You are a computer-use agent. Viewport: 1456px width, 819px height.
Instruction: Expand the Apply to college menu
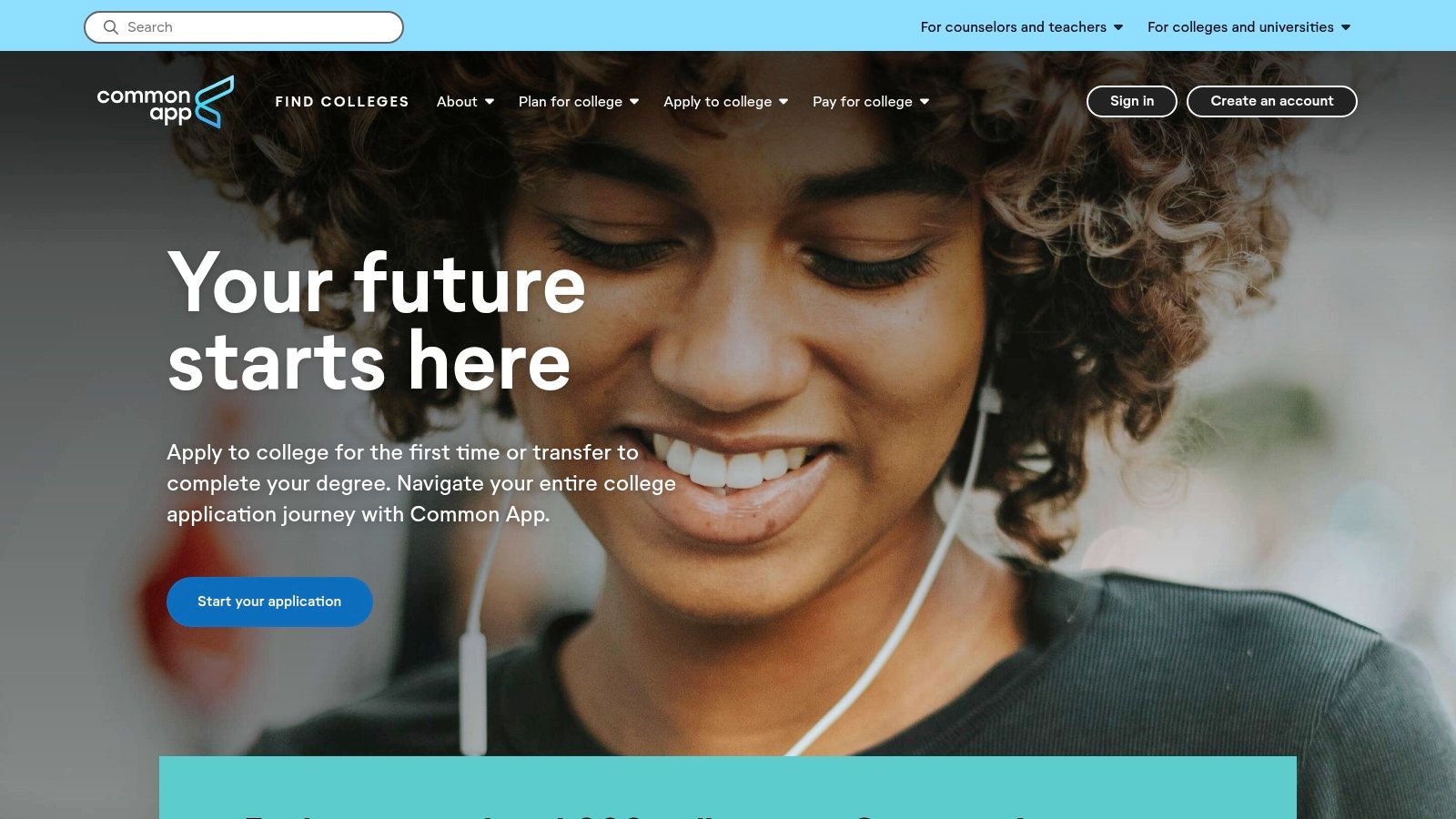725,102
